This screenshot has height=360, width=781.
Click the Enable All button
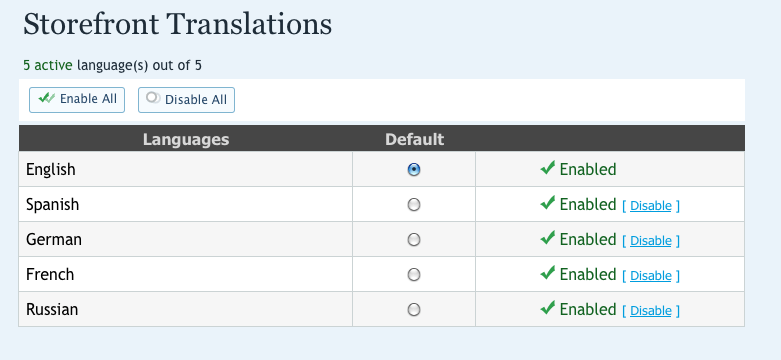point(77,100)
